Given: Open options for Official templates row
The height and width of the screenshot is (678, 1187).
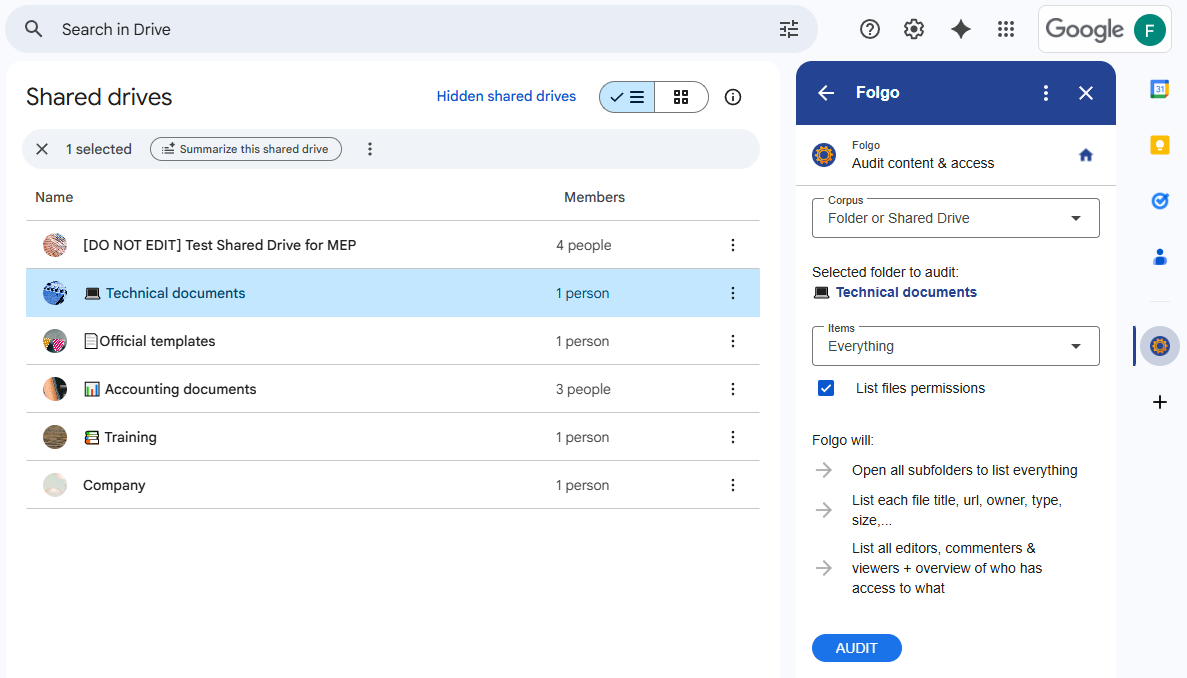Looking at the screenshot, I should click(732, 341).
